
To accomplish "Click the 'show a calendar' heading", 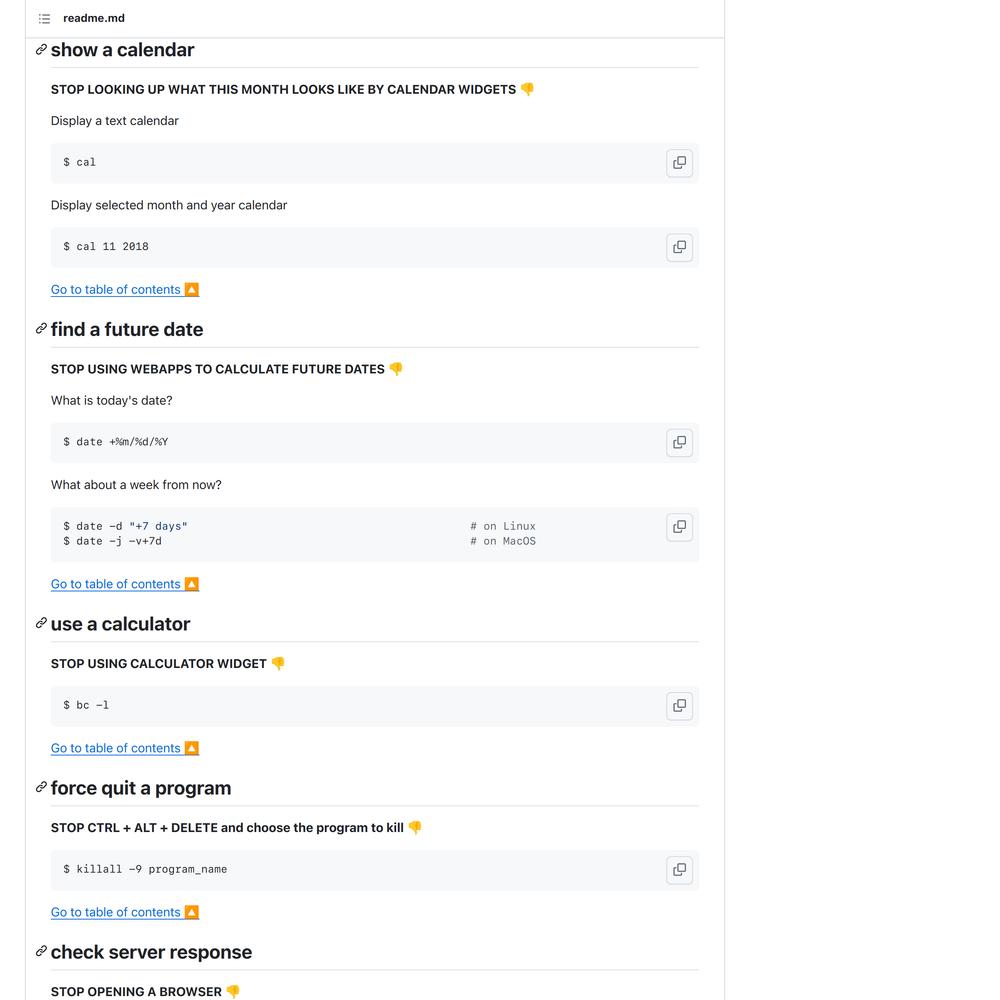I will point(122,50).
